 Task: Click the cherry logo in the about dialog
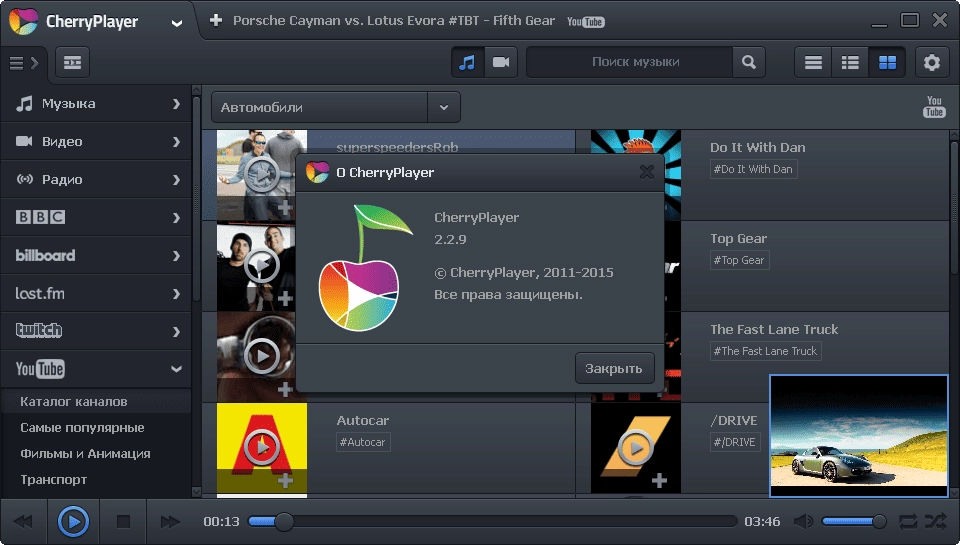pos(364,268)
